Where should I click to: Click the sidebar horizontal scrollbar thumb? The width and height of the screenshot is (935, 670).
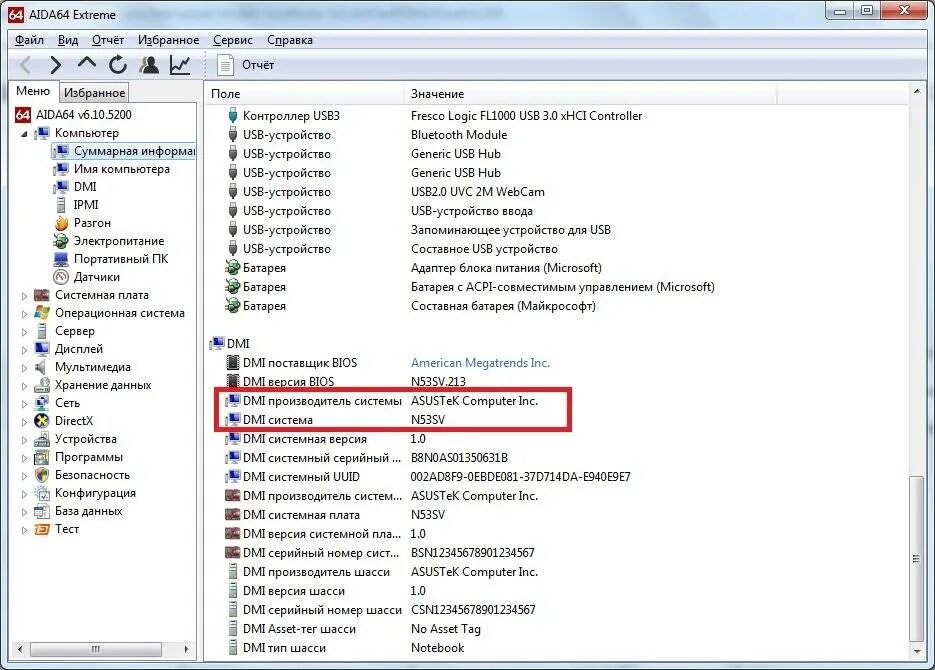pos(95,649)
